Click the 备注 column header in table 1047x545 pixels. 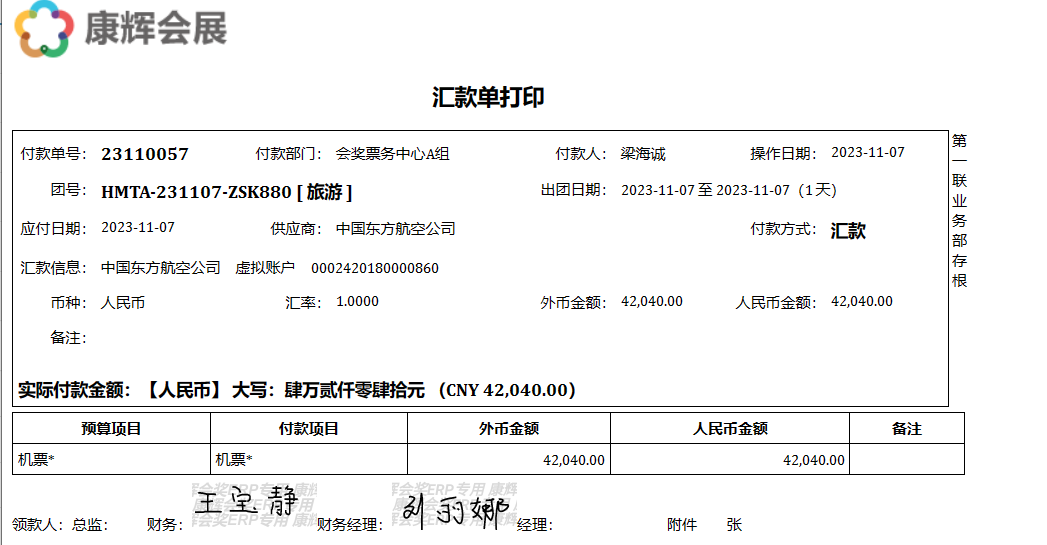(906, 429)
